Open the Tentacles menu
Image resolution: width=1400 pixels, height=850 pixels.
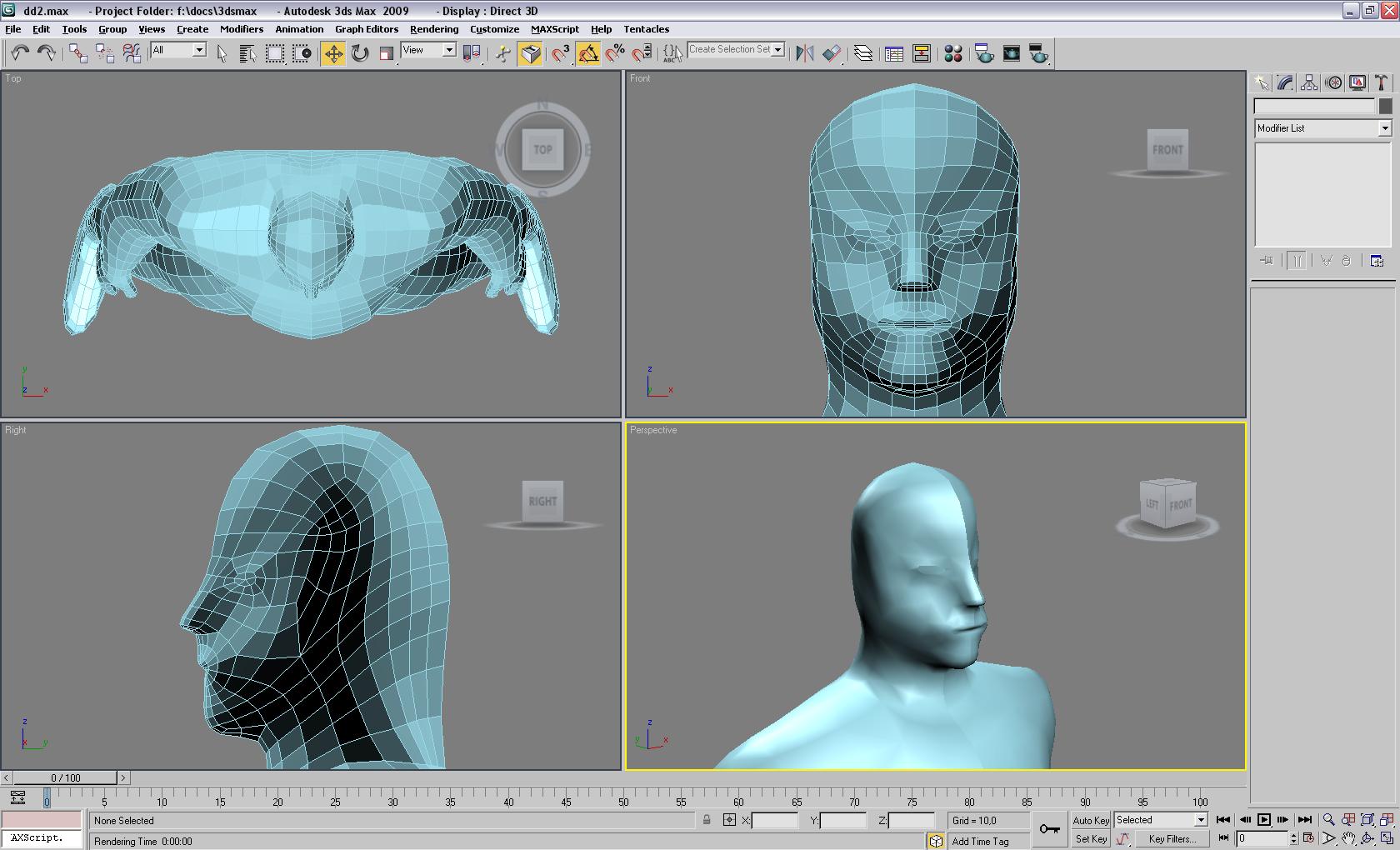click(x=647, y=29)
